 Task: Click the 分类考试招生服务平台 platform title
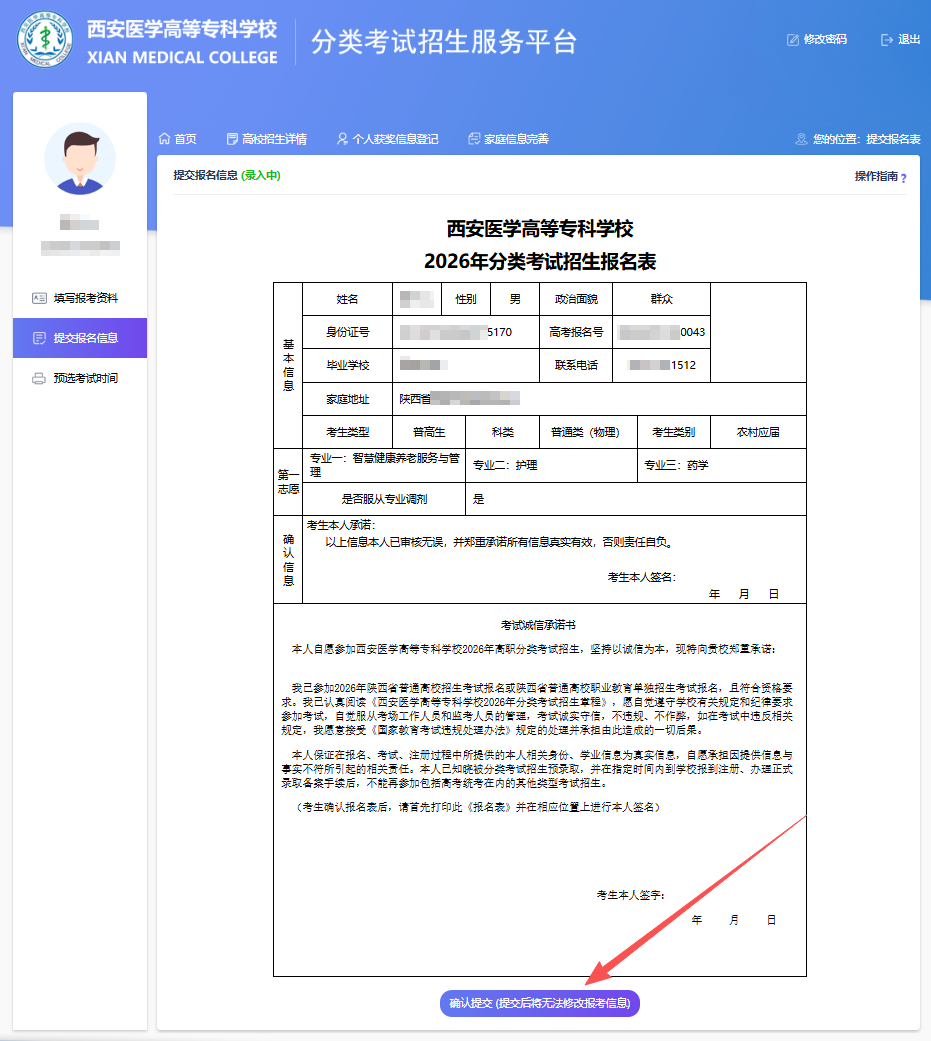tap(444, 41)
